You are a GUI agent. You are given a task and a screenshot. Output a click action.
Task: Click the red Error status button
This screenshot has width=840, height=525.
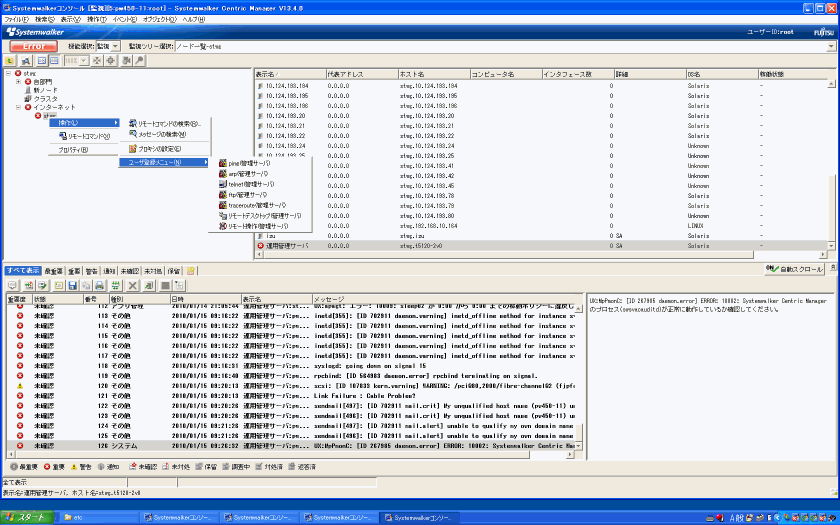[x=33, y=47]
